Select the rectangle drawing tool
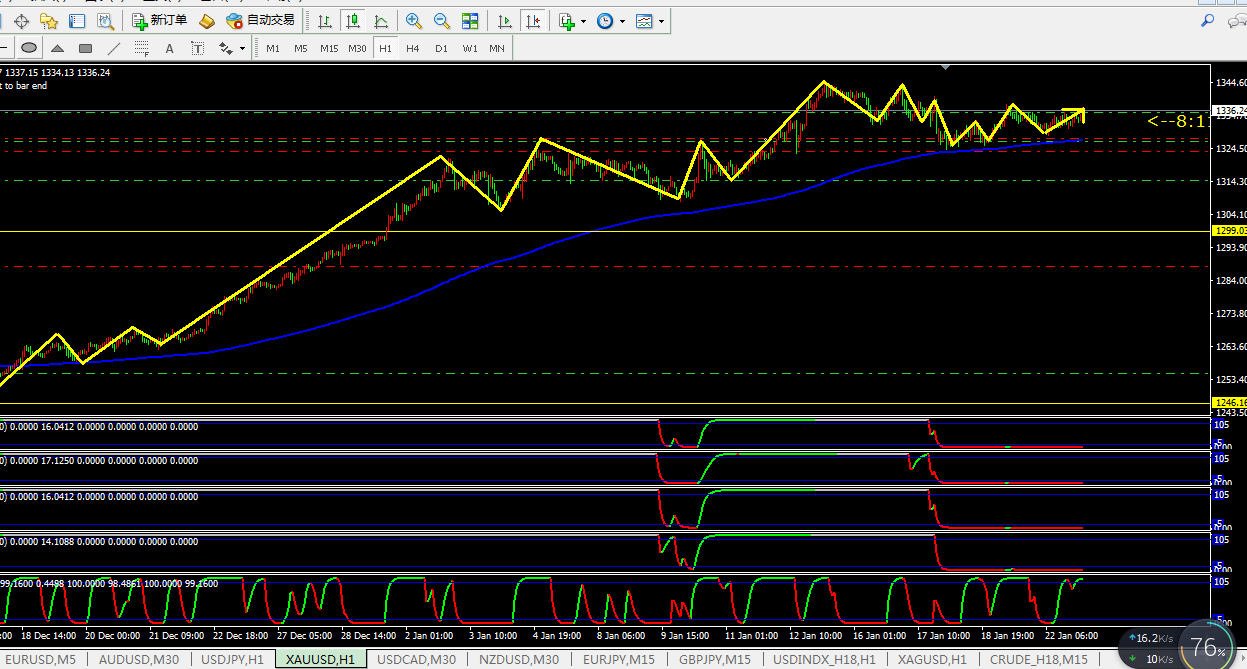 click(85, 48)
